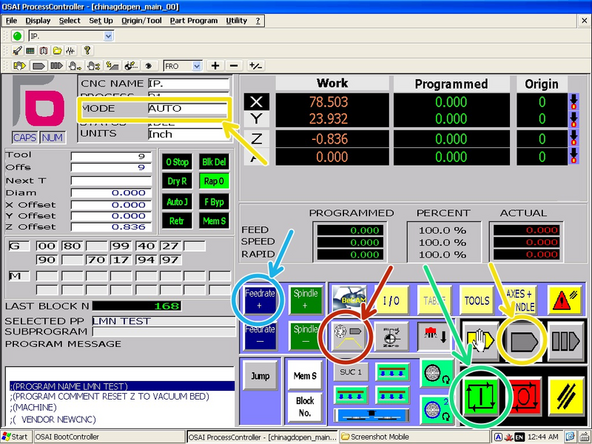Click the Jump button
This screenshot has width=592, height=444.
click(260, 375)
